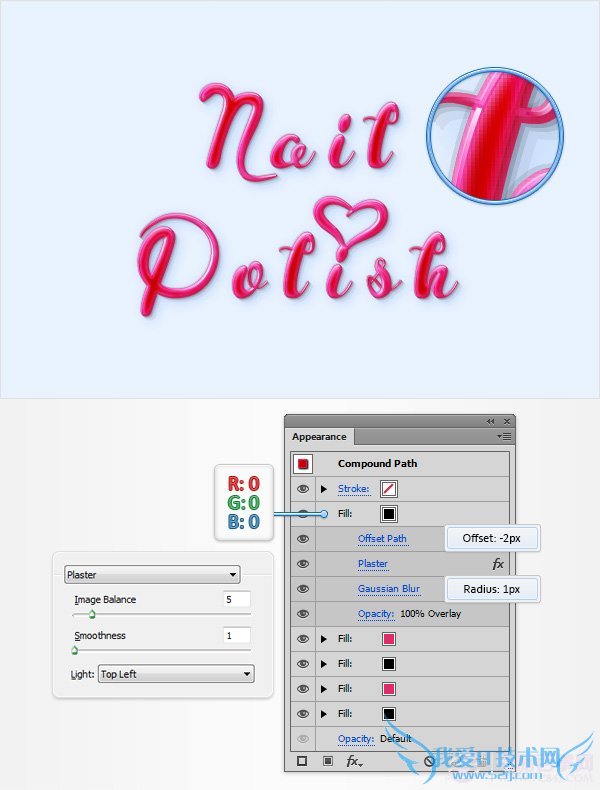Click the Smoothness slider handle
Image resolution: width=600 pixels, height=790 pixels.
click(x=75, y=650)
